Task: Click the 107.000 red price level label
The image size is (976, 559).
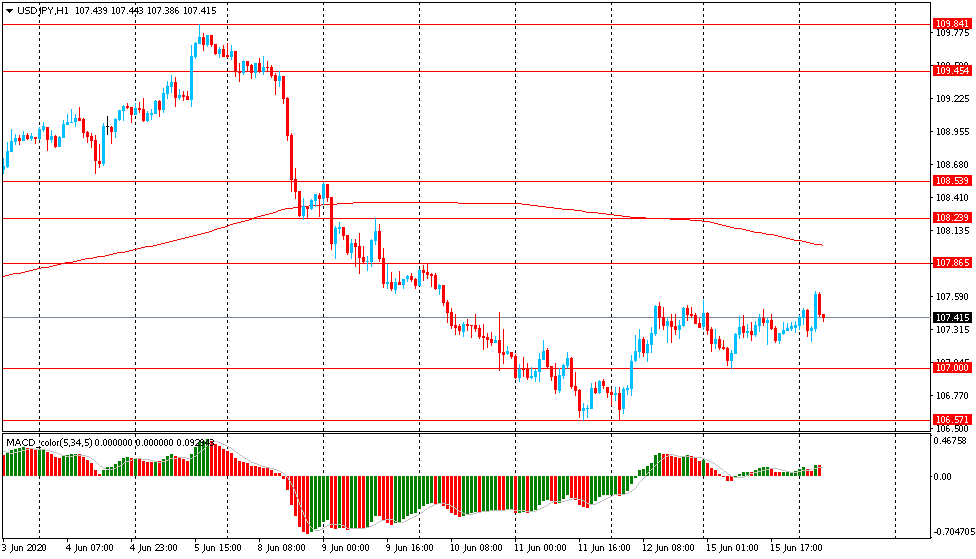Action: [x=952, y=368]
